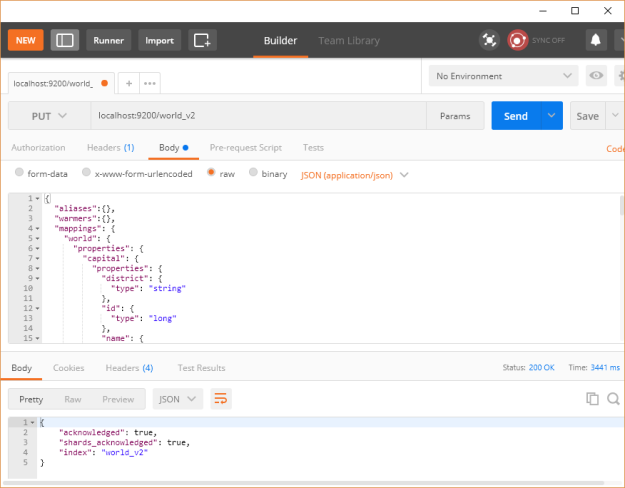Click the "long" value in the body editor
The image size is (625, 488).
point(162,318)
